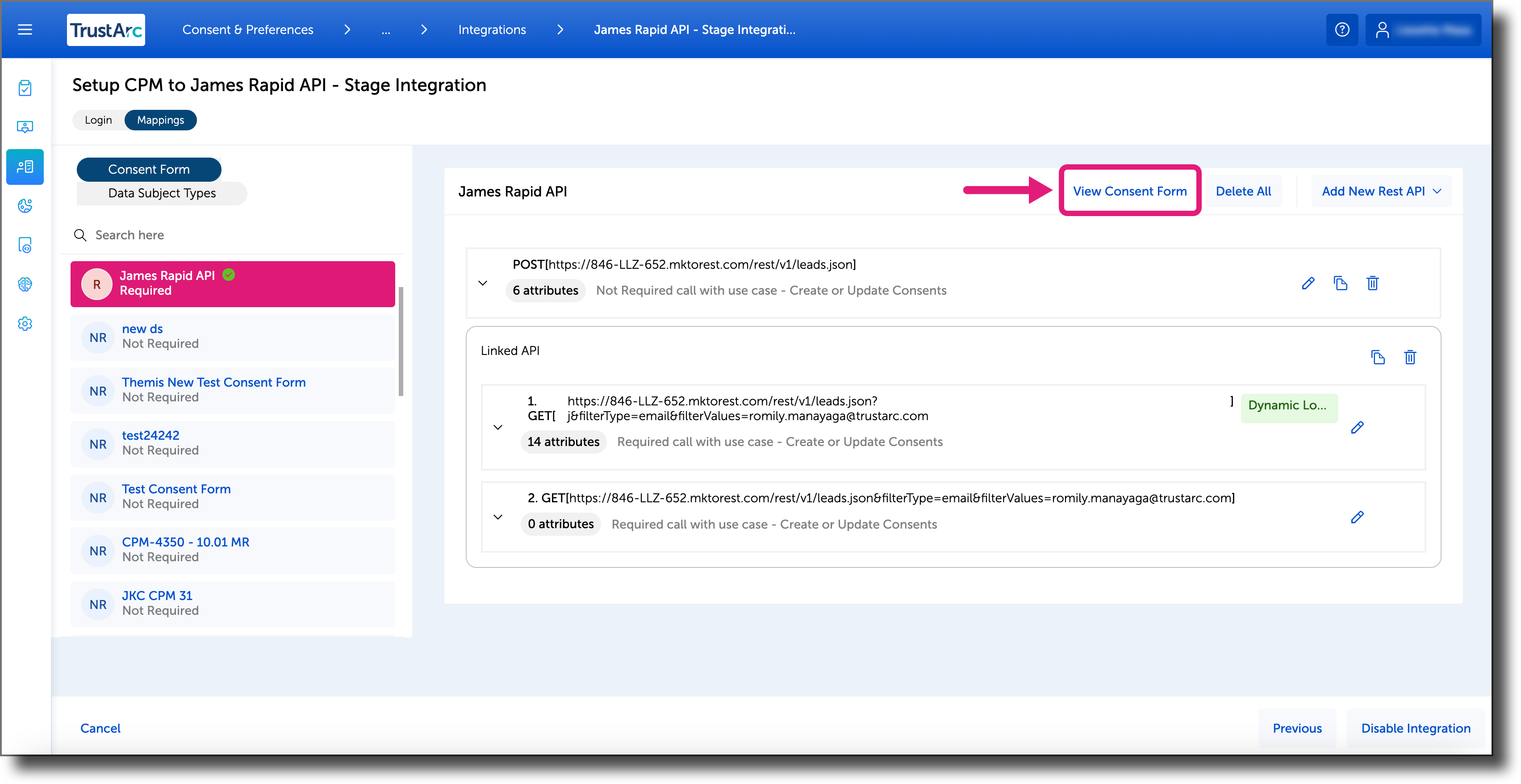
Task: Open the brain intelligence sidebar icon
Action: click(x=25, y=284)
